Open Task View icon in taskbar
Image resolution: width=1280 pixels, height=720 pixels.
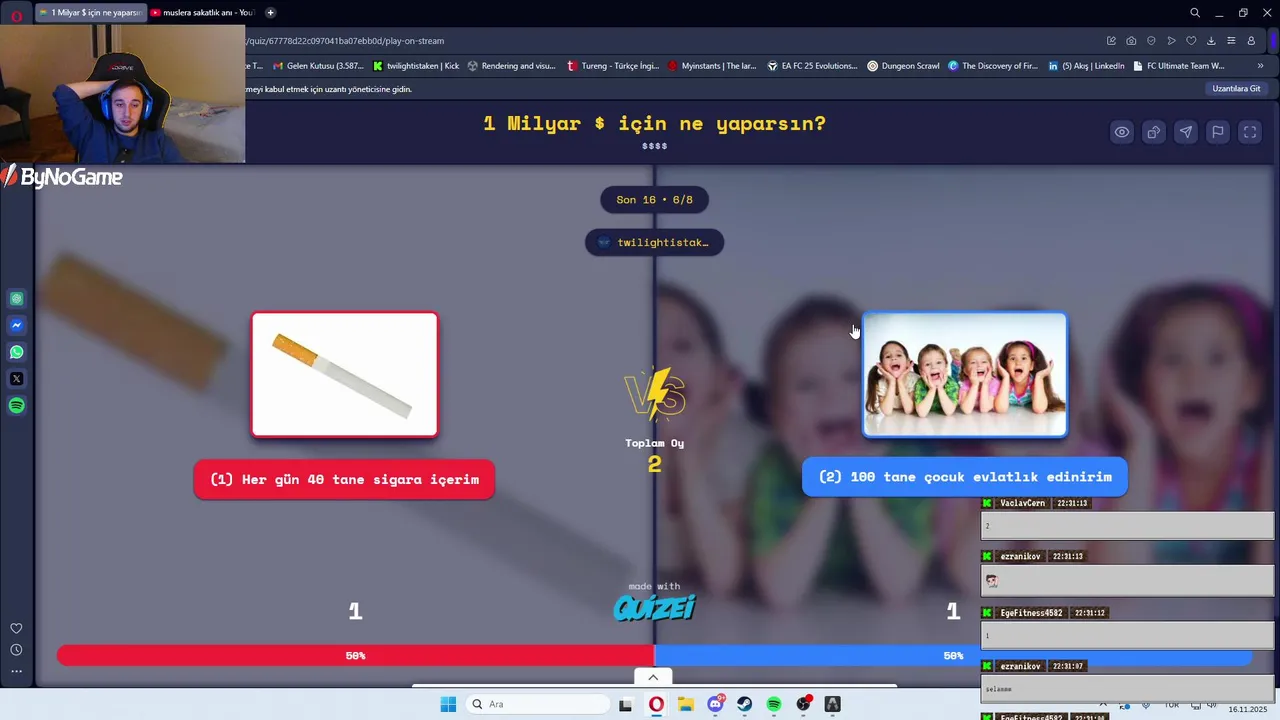point(626,704)
